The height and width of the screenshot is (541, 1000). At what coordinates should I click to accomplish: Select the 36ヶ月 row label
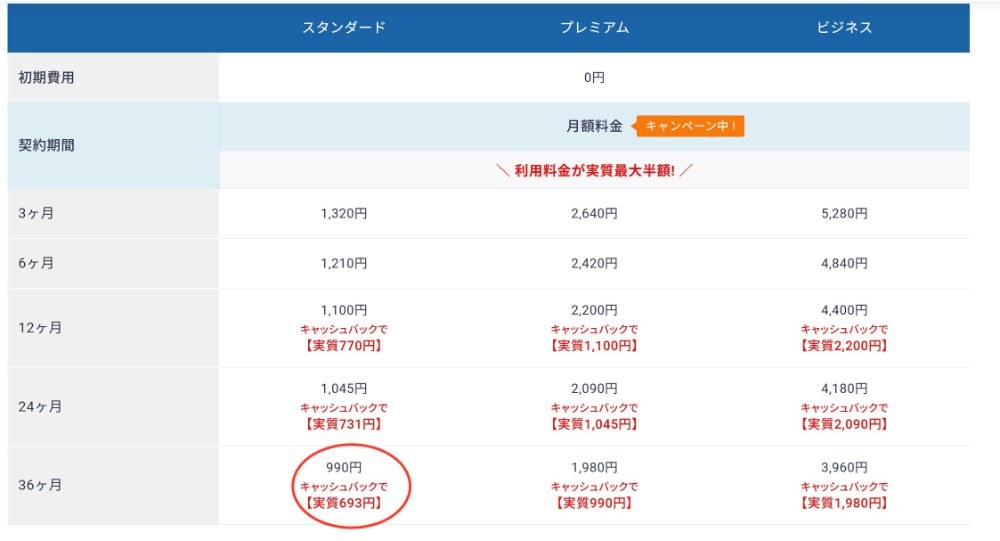click(40, 485)
